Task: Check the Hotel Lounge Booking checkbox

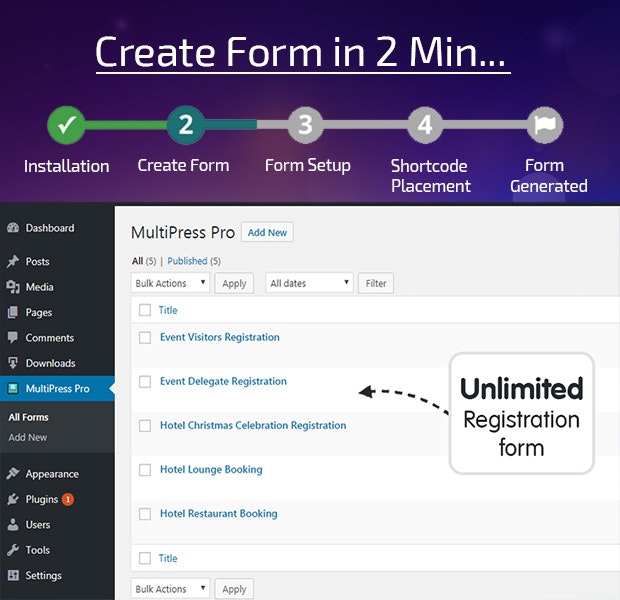Action: pyautogui.click(x=145, y=470)
